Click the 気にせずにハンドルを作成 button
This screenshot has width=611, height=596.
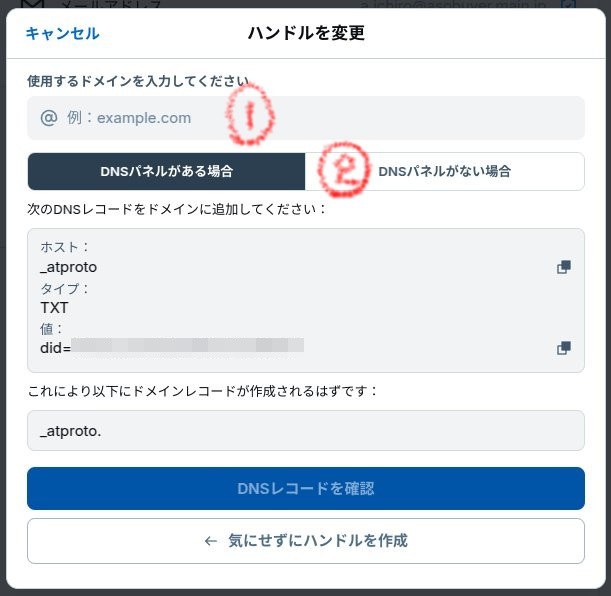pyautogui.click(x=306, y=541)
